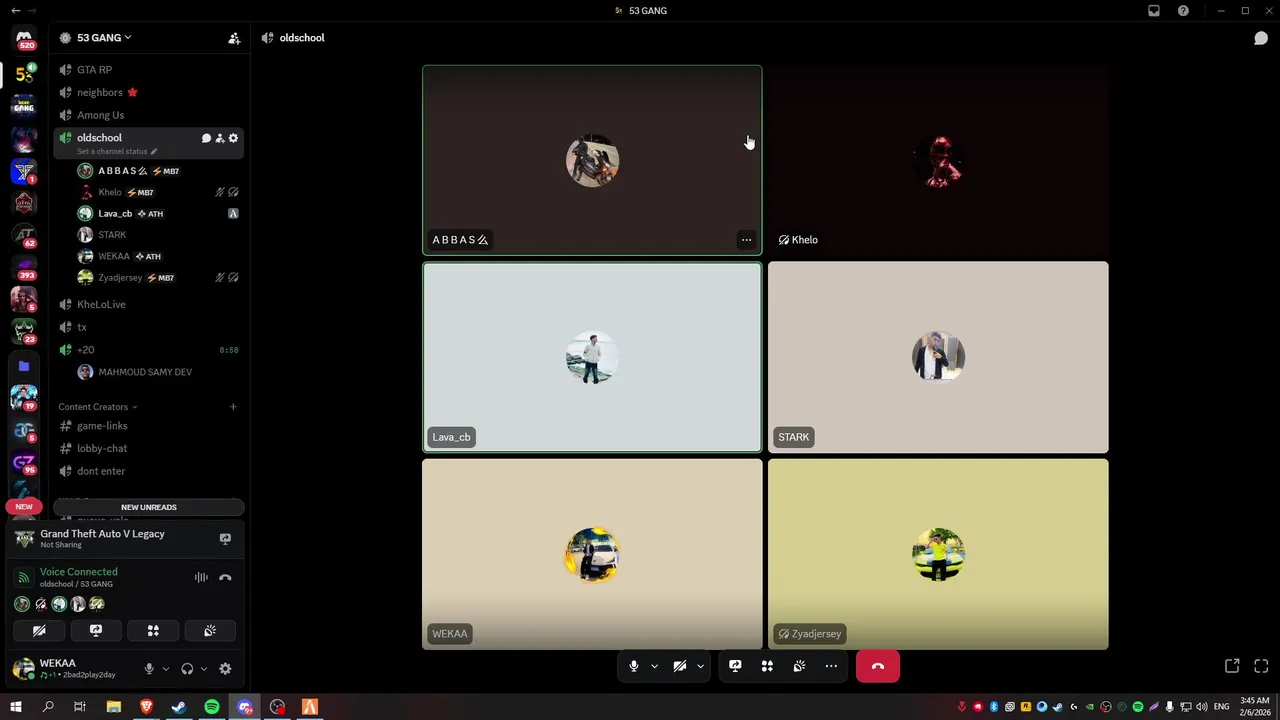Screen dimensions: 1280x720
Task: Stream Grand Theft Auto V Legacy
Action: click(225, 539)
